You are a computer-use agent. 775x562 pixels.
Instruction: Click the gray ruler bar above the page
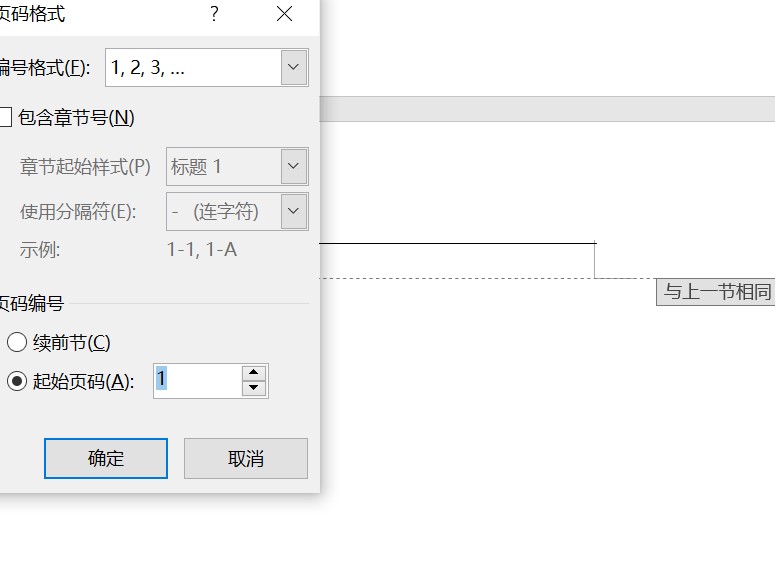point(547,108)
